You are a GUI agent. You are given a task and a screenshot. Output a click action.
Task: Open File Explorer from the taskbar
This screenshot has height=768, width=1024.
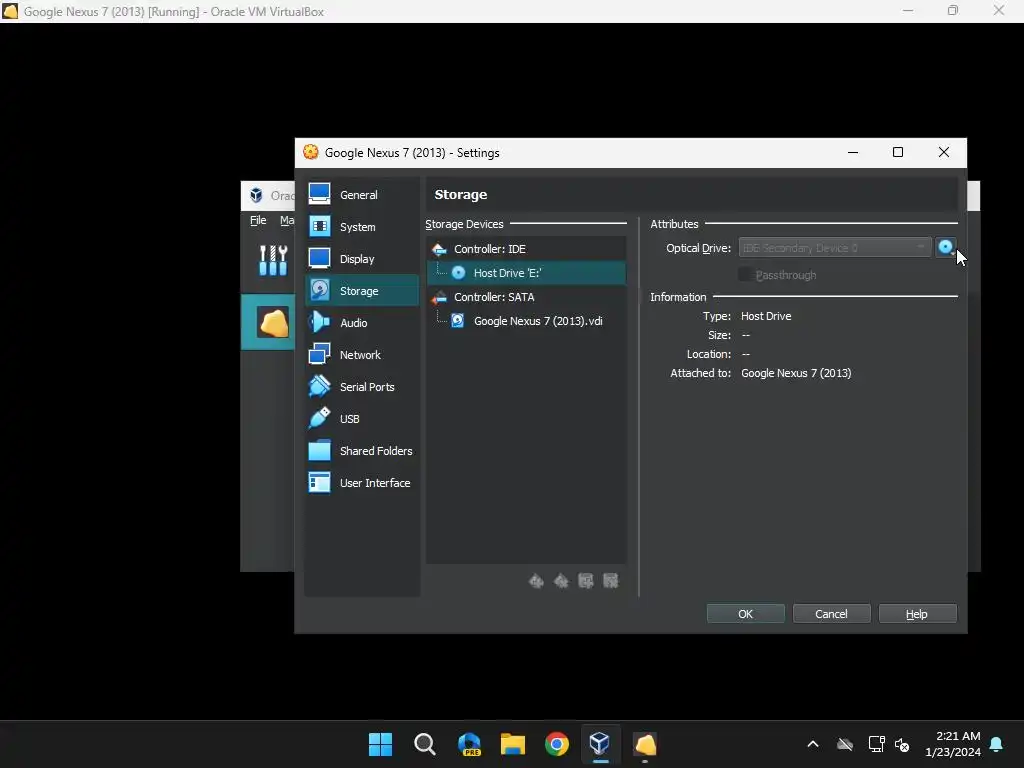click(x=513, y=744)
